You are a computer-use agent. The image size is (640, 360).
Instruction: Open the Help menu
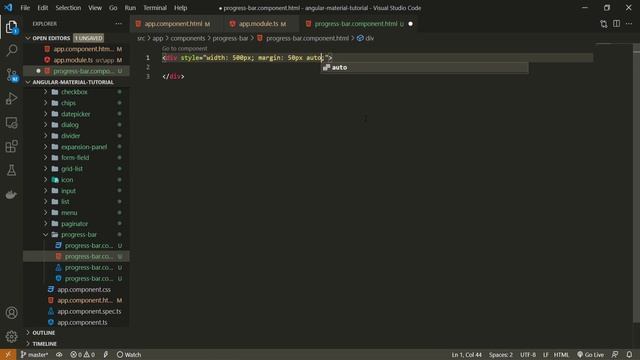pyautogui.click(x=180, y=8)
